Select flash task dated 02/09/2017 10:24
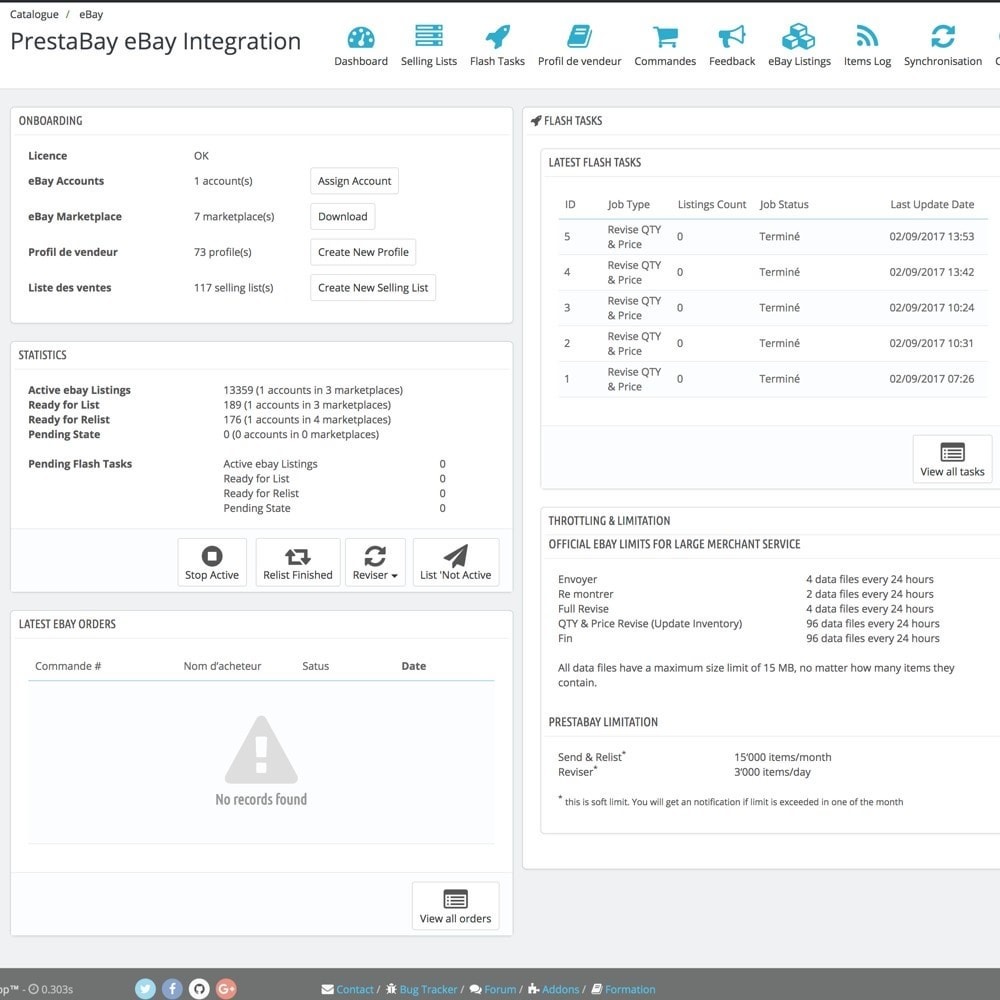The width and height of the screenshot is (1000, 1000). (x=773, y=308)
